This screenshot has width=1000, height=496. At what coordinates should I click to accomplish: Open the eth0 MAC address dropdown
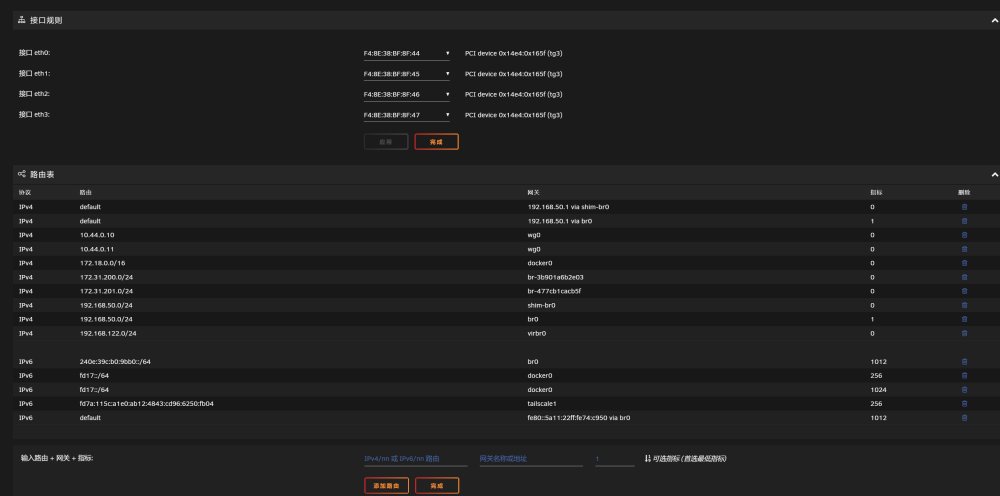point(406,54)
